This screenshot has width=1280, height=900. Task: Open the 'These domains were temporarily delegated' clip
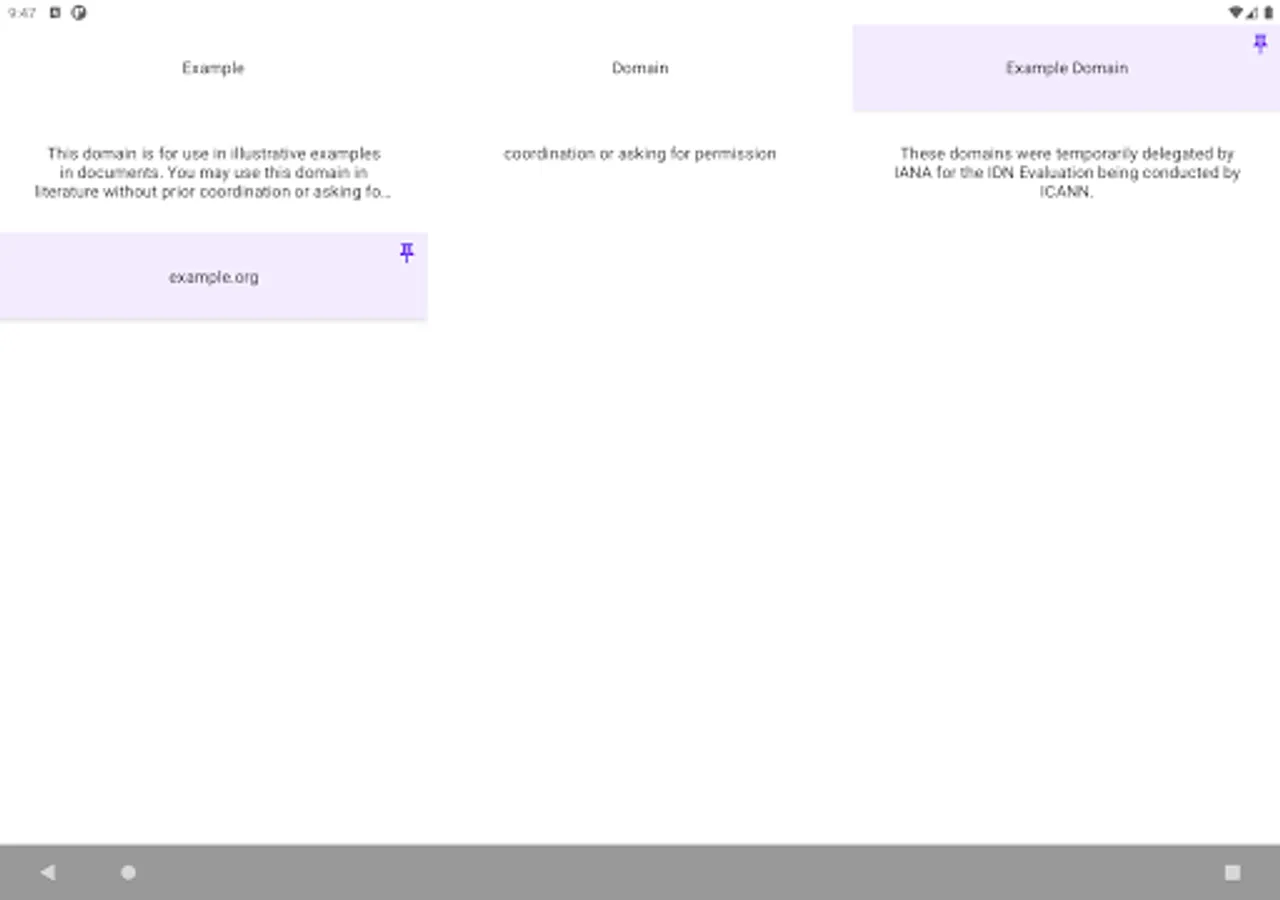[x=1066, y=173]
